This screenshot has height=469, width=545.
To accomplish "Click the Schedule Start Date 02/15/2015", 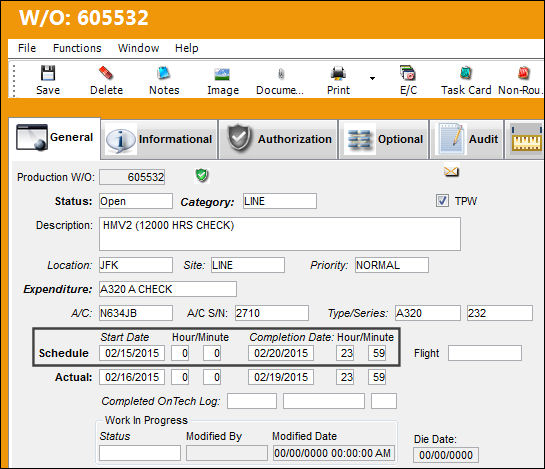I will 132,353.
